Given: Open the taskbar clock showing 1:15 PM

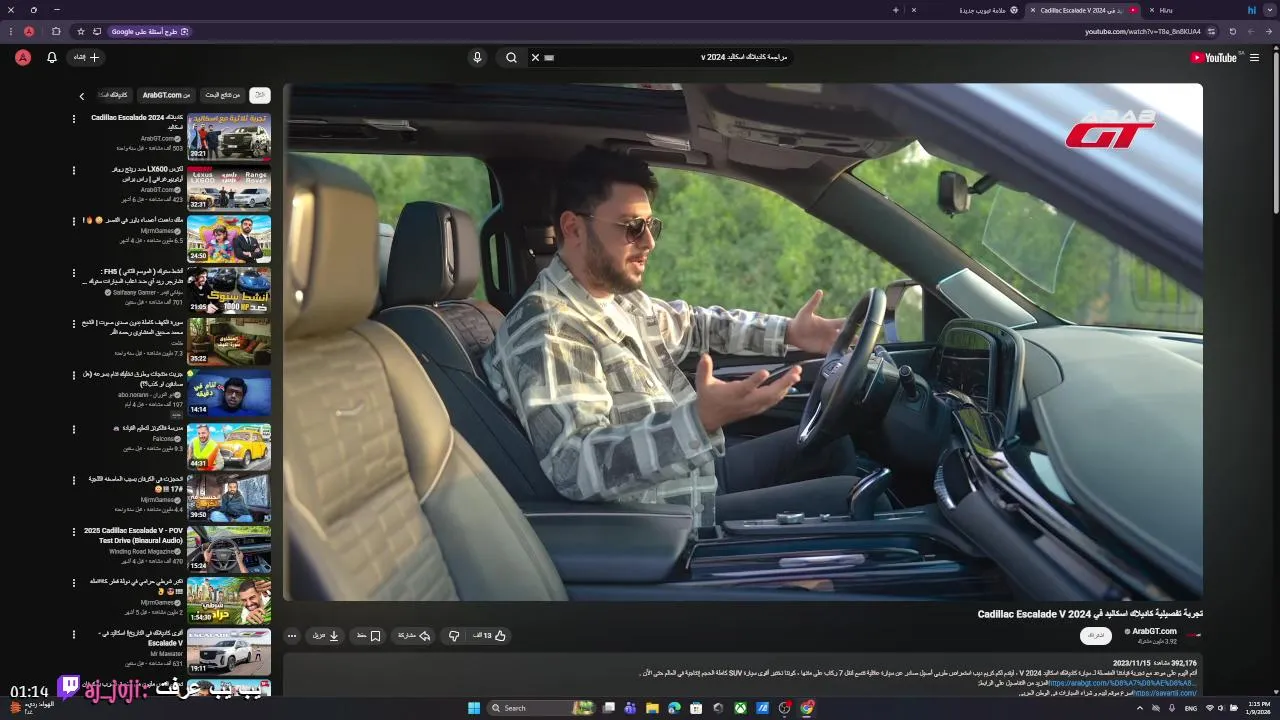Looking at the screenshot, I should pyautogui.click(x=1259, y=708).
